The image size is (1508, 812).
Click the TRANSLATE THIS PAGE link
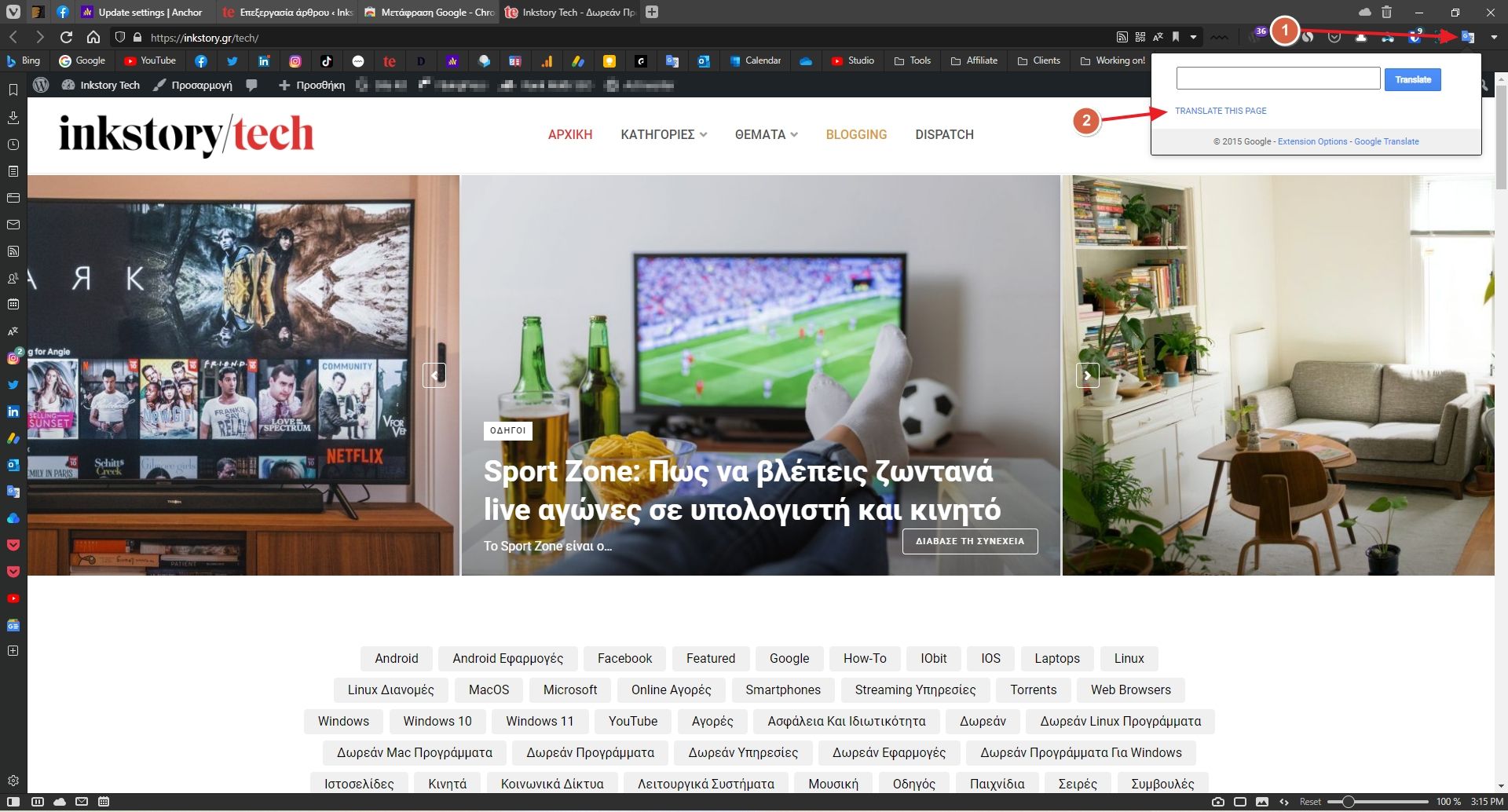1221,111
